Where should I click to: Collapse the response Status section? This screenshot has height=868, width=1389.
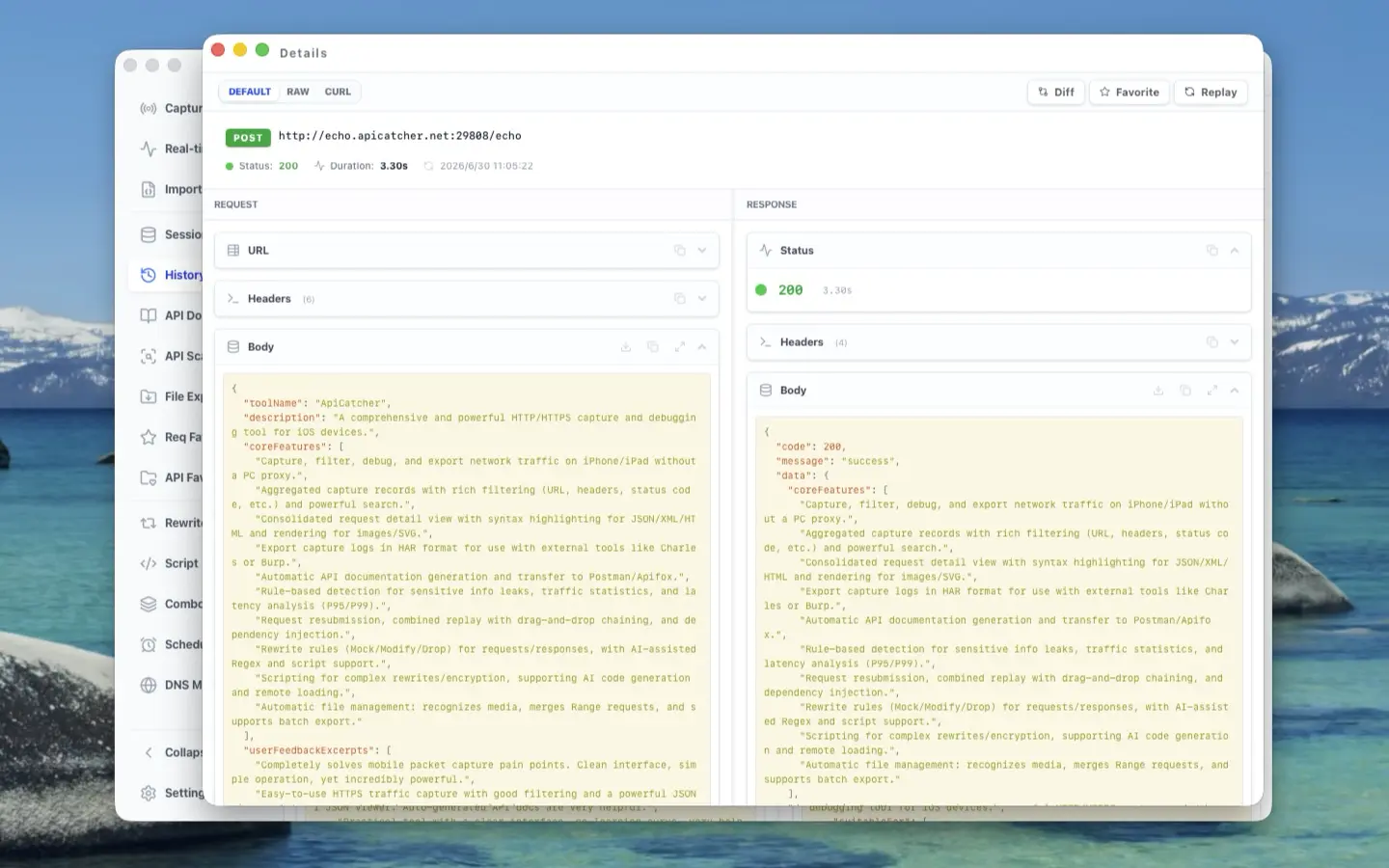1235,250
